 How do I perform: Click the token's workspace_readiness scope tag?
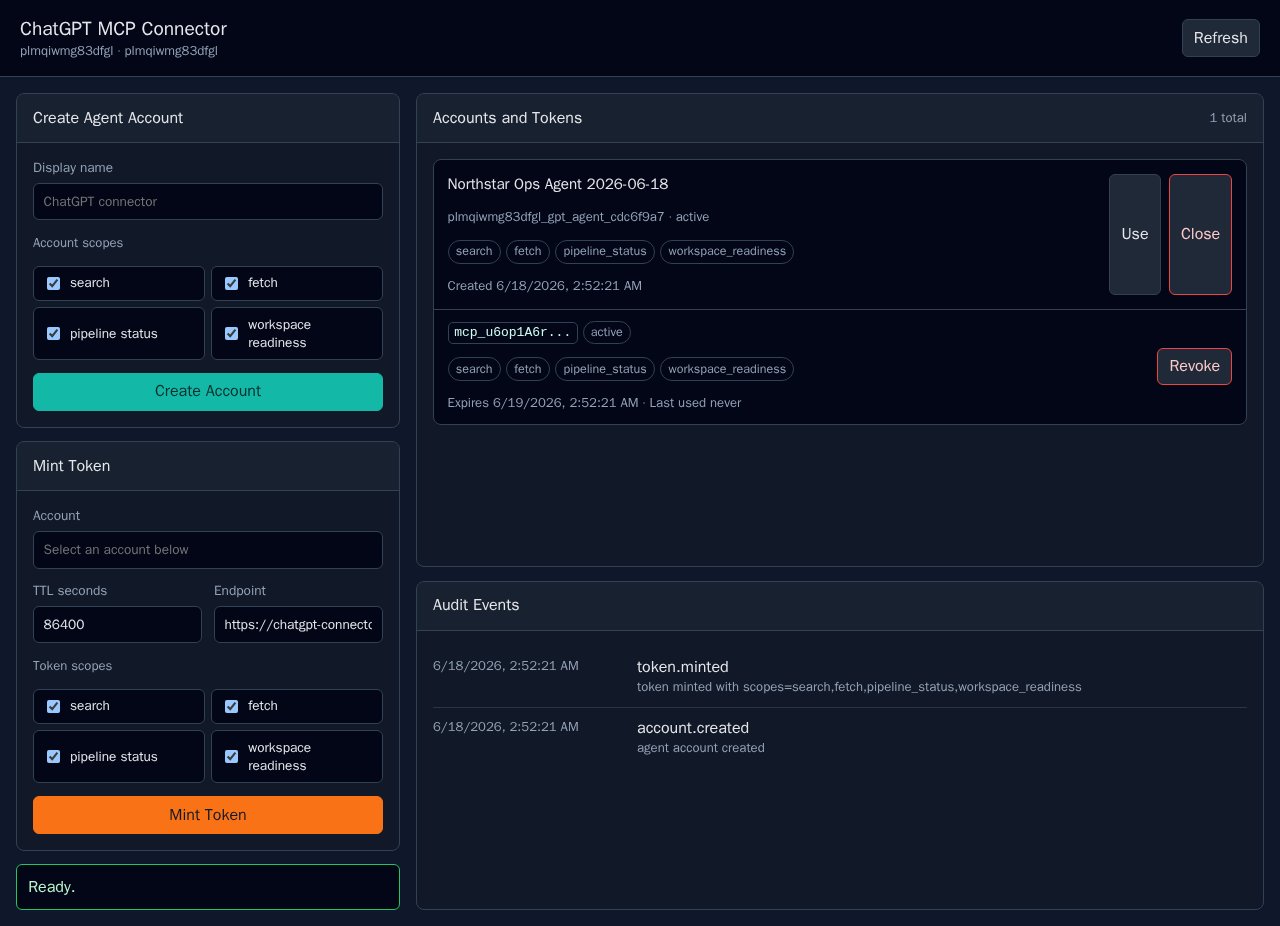click(x=727, y=369)
